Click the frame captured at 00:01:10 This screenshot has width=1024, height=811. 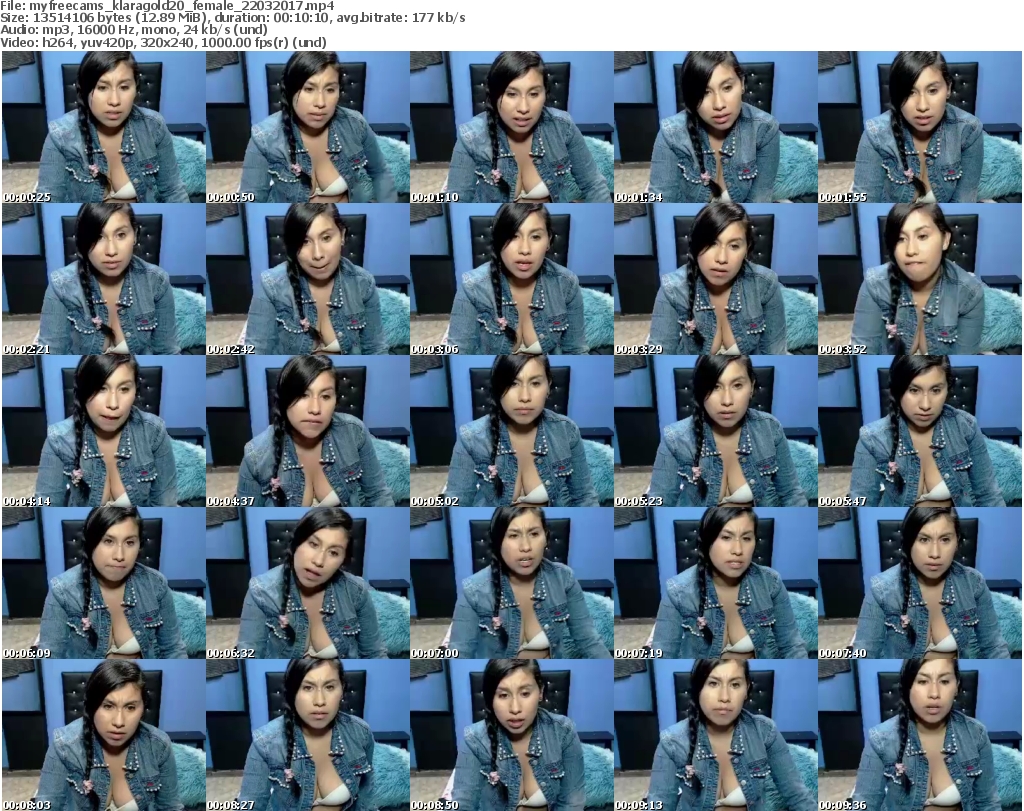click(x=511, y=127)
